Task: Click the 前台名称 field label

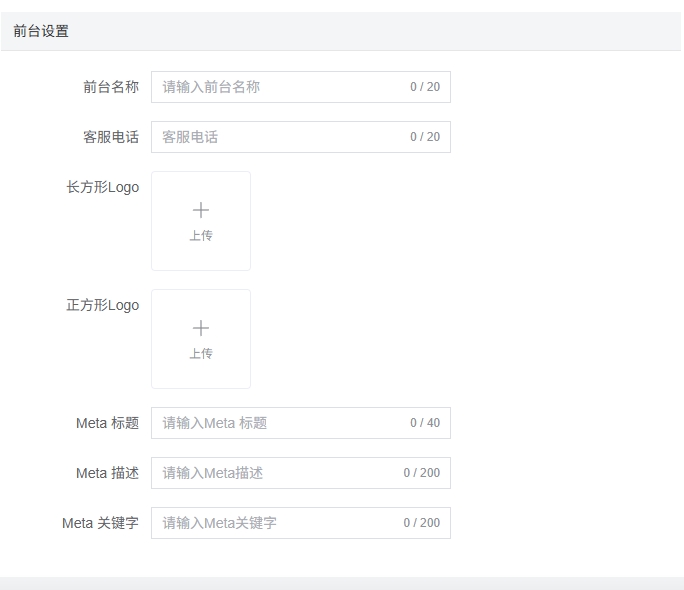Action: 111,87
